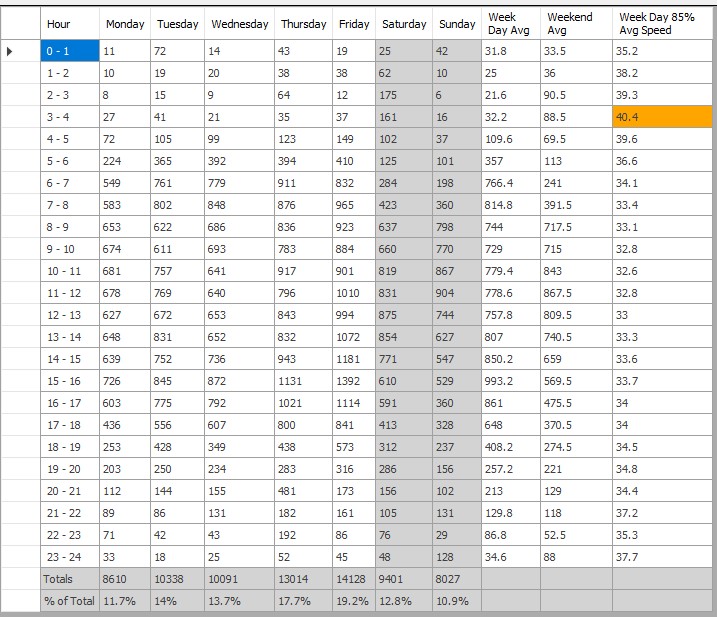The image size is (717, 617).
Task: Select the Sunday column header
Action: tap(457, 24)
